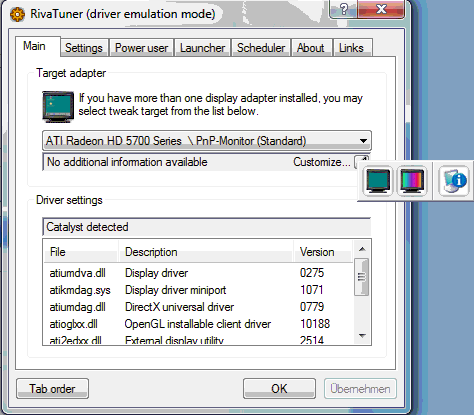The height and width of the screenshot is (415, 474).
Task: Click the help question mark button
Action: click(344, 9)
